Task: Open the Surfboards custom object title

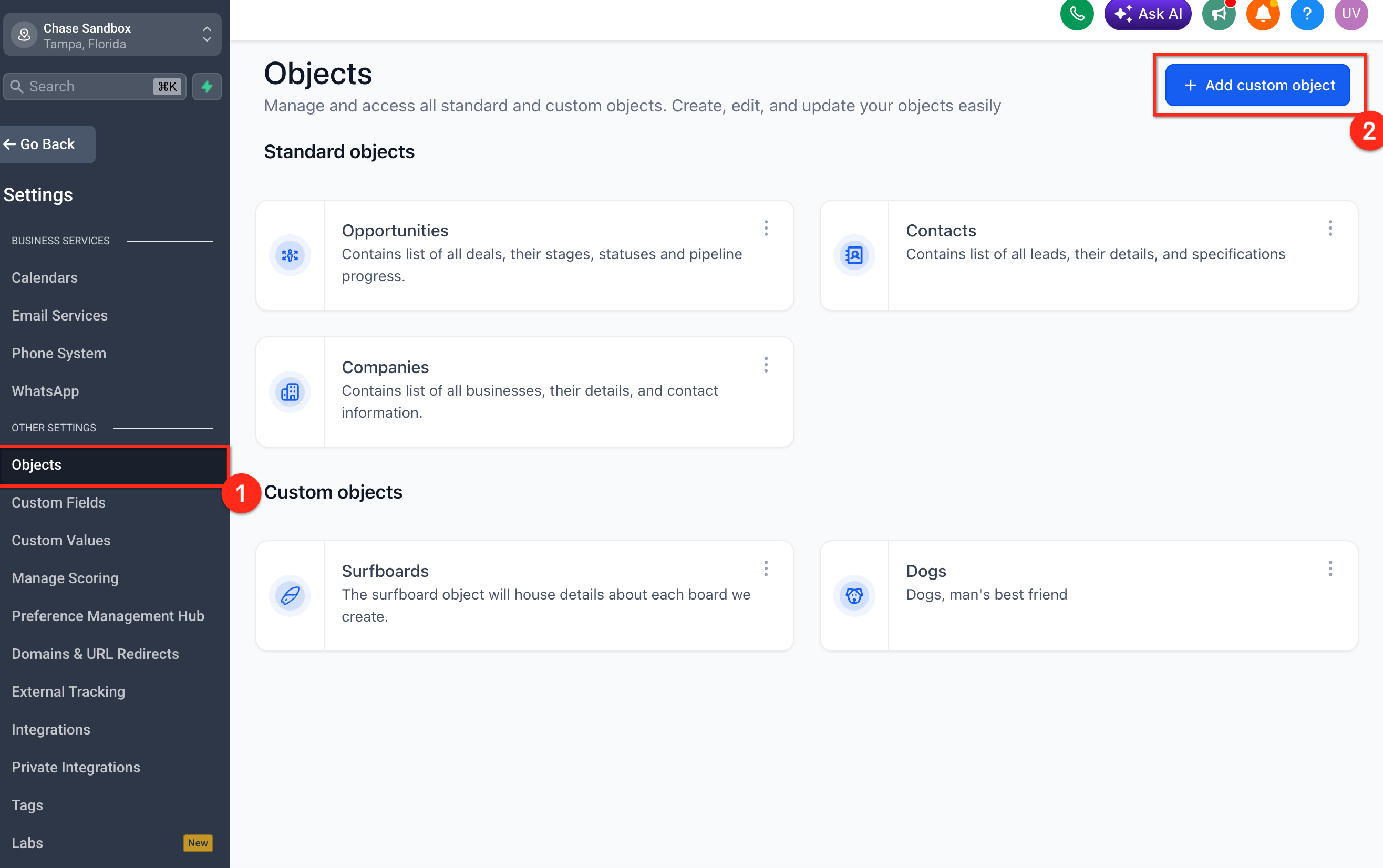Action: [385, 571]
